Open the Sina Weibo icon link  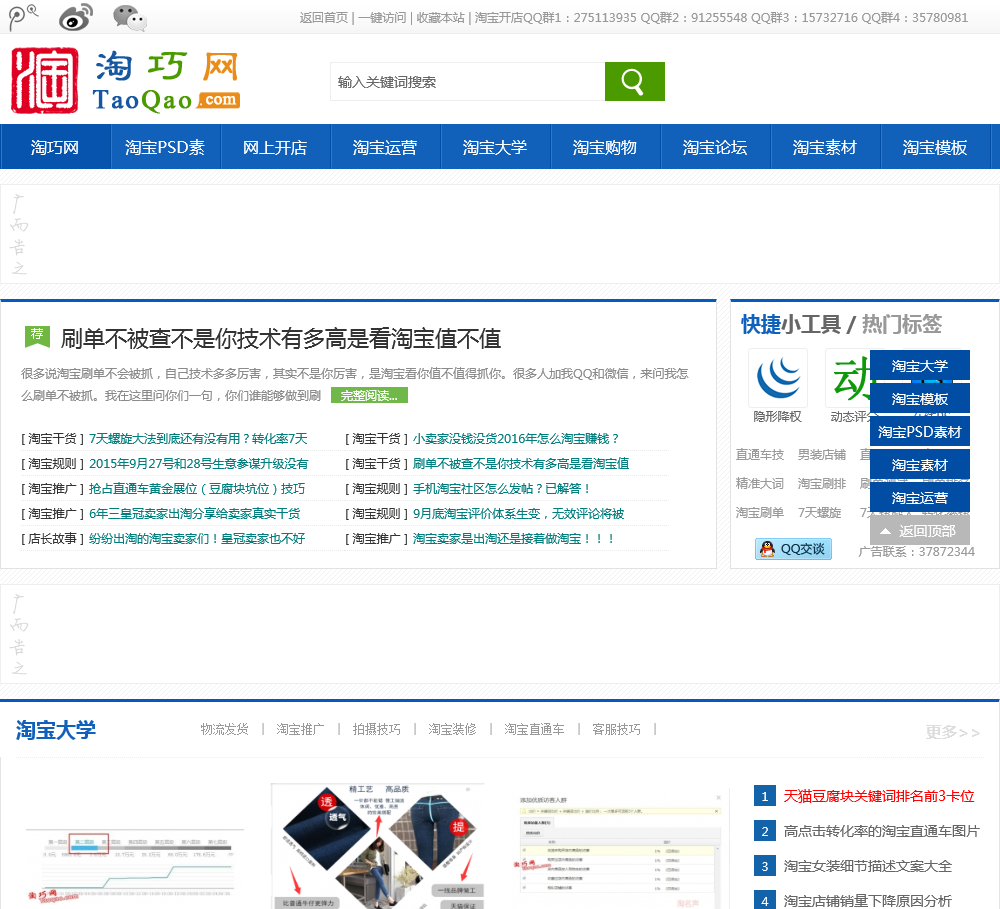(76, 17)
